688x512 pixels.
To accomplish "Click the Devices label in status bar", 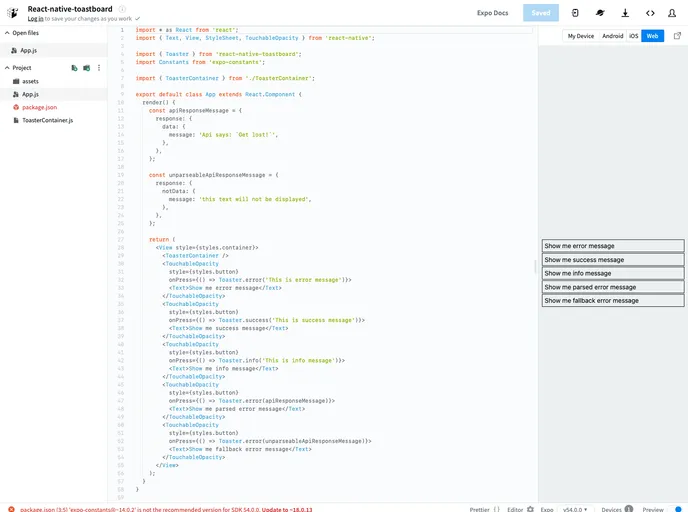I will point(611,509).
